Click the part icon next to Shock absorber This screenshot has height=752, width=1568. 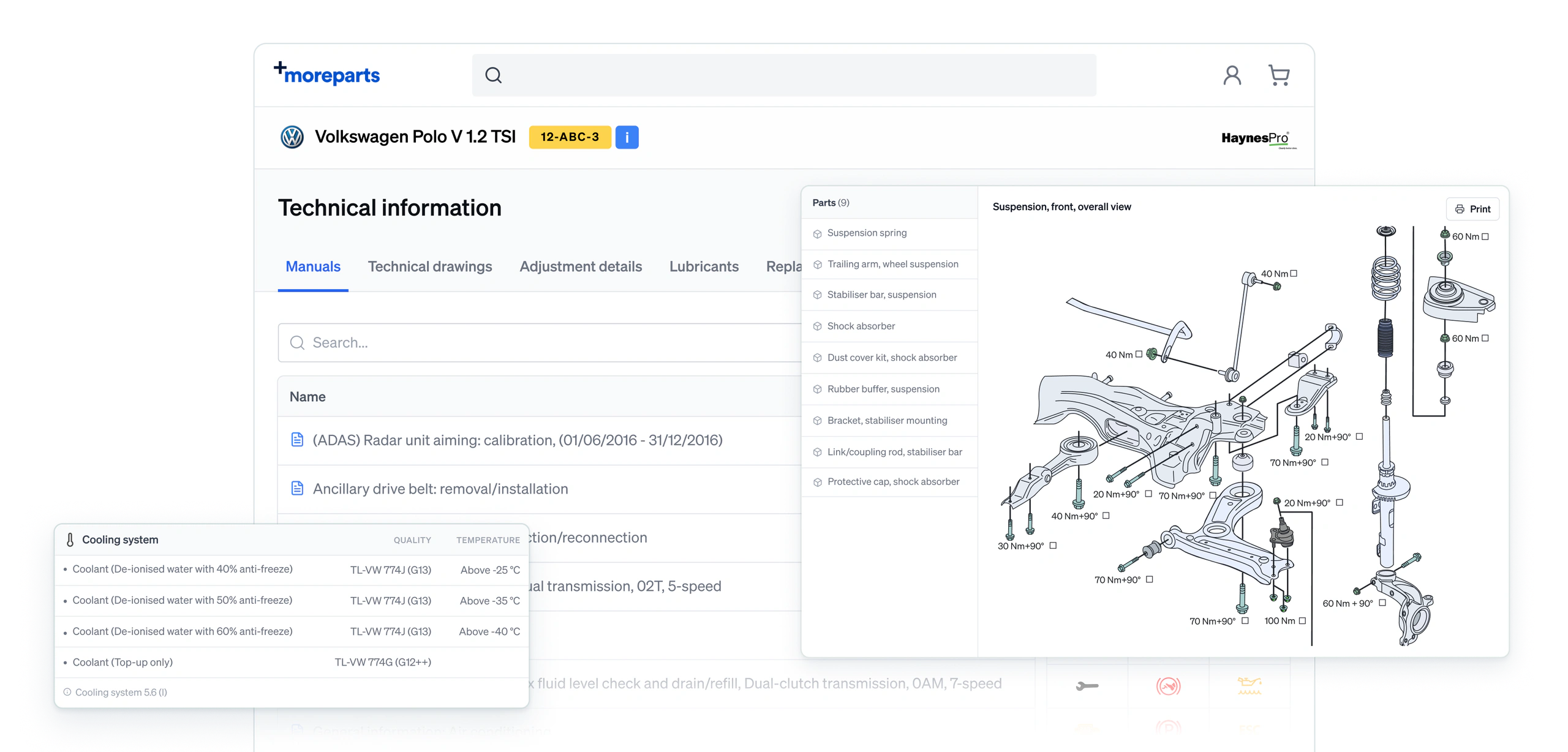click(x=817, y=326)
